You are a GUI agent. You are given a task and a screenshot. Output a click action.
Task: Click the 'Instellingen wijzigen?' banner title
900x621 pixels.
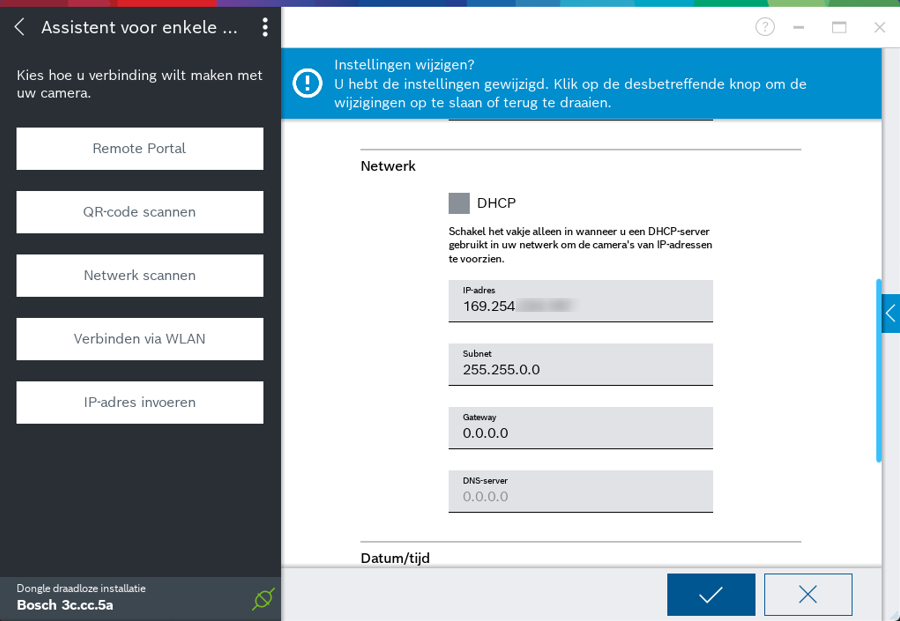click(404, 65)
